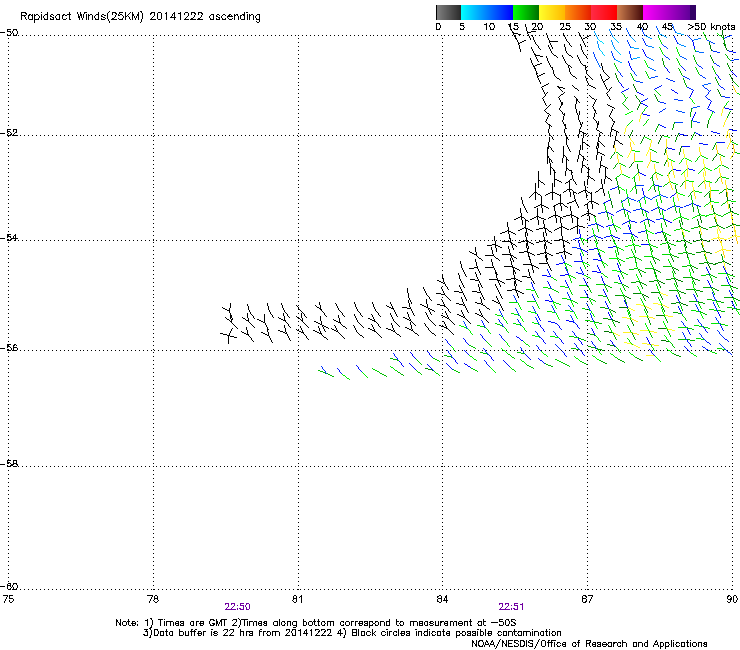
Task: Click the gray segment of the color scale
Action: pos(448,12)
